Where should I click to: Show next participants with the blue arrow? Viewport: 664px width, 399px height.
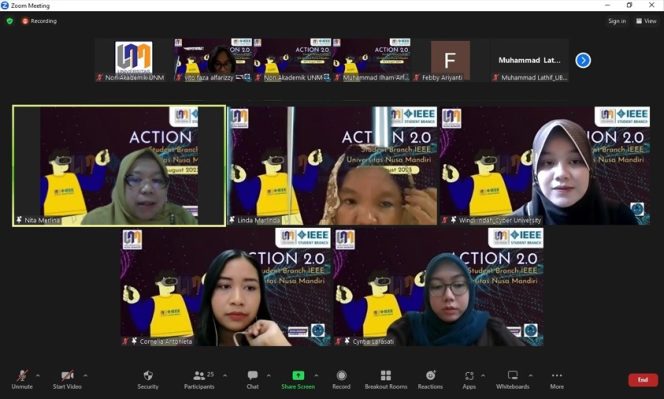coord(583,60)
